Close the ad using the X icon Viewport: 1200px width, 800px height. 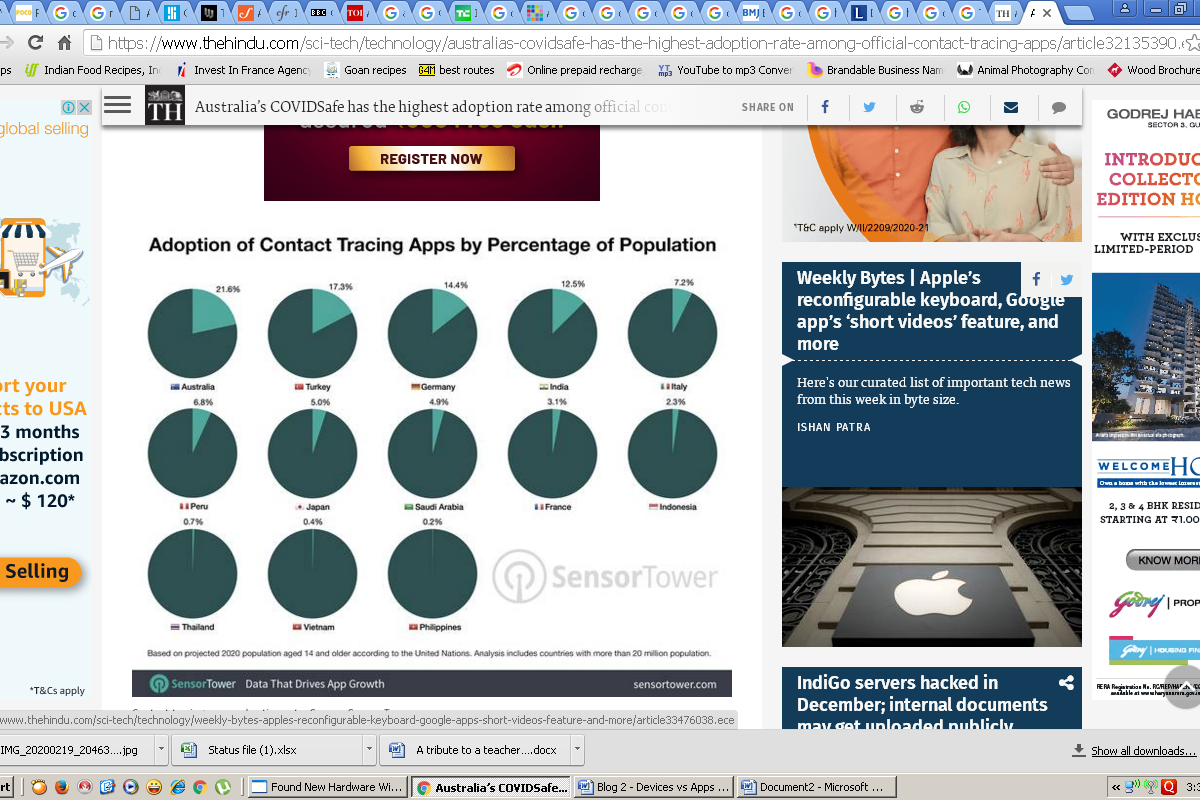(x=85, y=107)
